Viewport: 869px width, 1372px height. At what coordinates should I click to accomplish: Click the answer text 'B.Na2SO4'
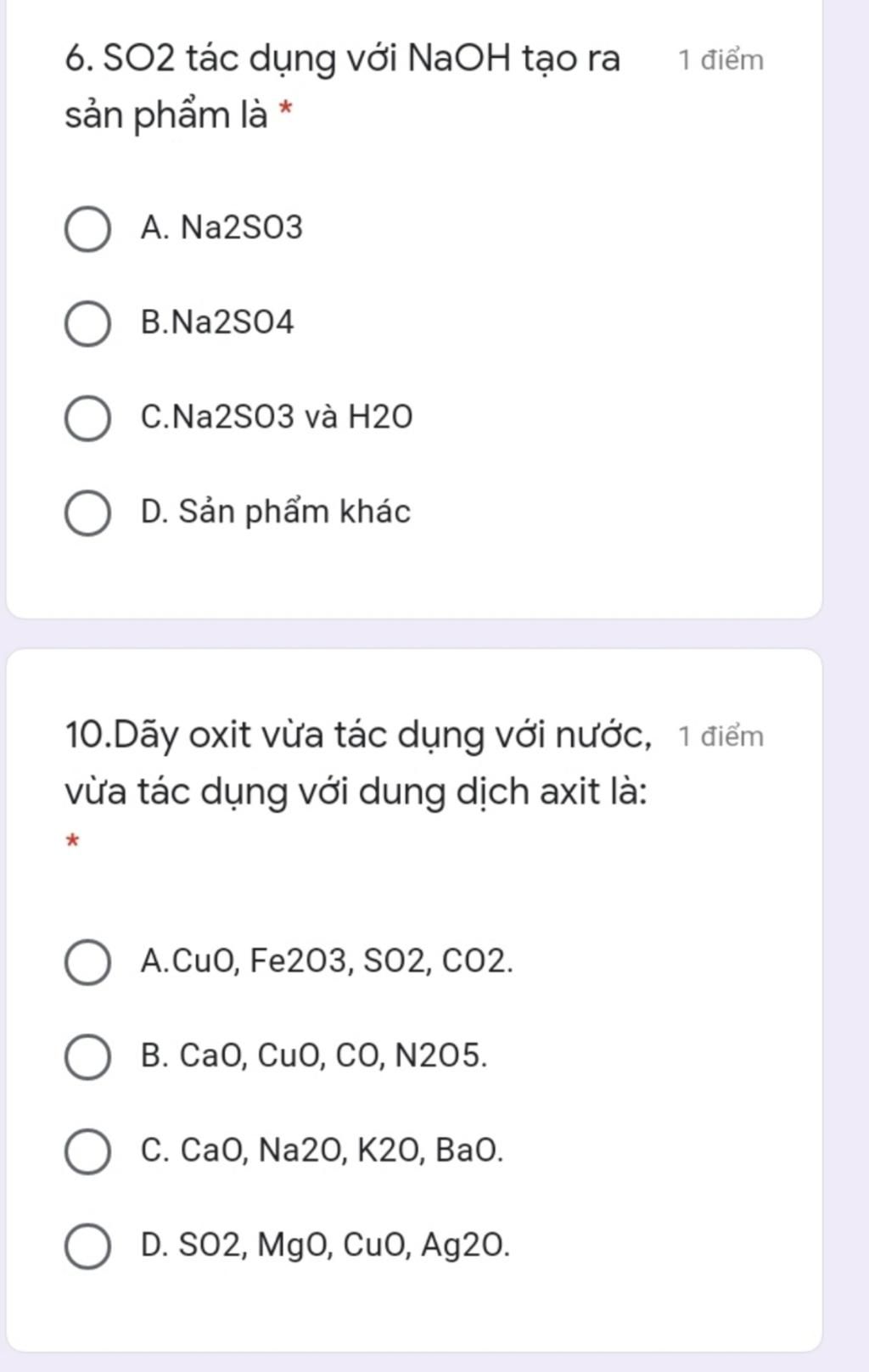[x=217, y=322]
